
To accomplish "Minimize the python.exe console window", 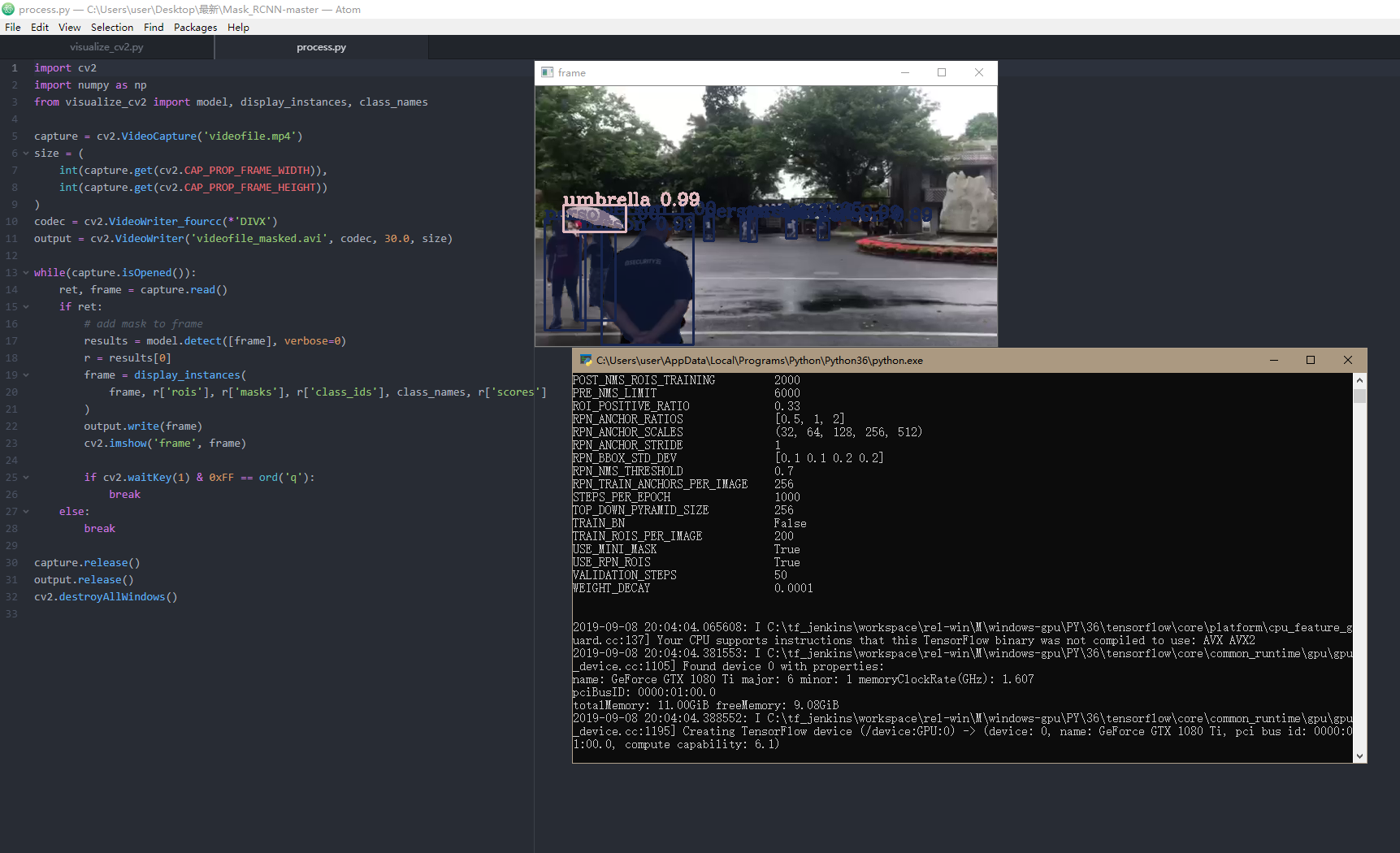I will [x=1273, y=360].
